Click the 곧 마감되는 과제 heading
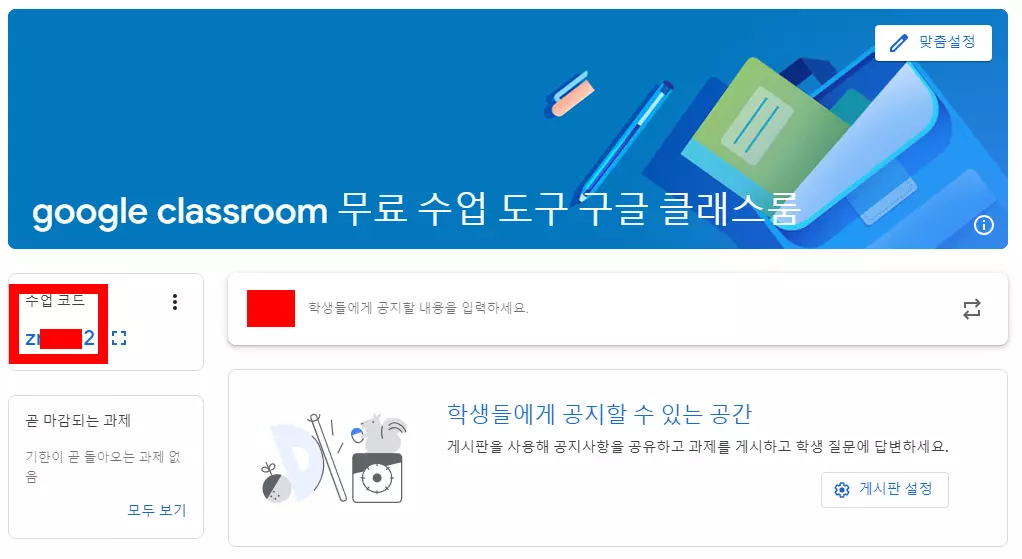 78,420
